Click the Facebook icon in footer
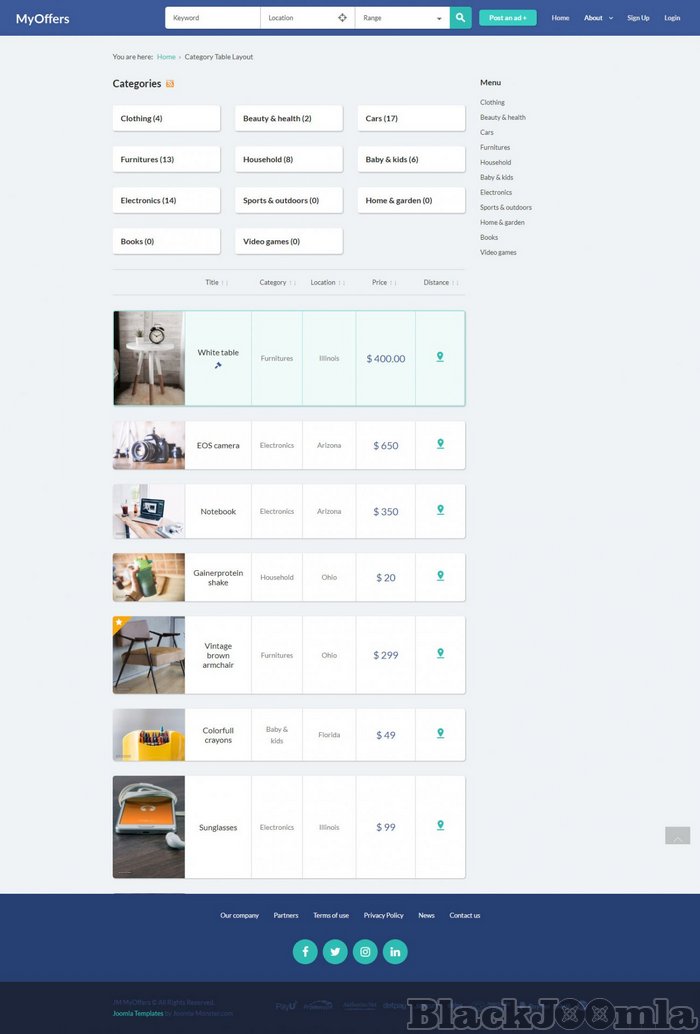This screenshot has height=1034, width=700. click(x=305, y=951)
